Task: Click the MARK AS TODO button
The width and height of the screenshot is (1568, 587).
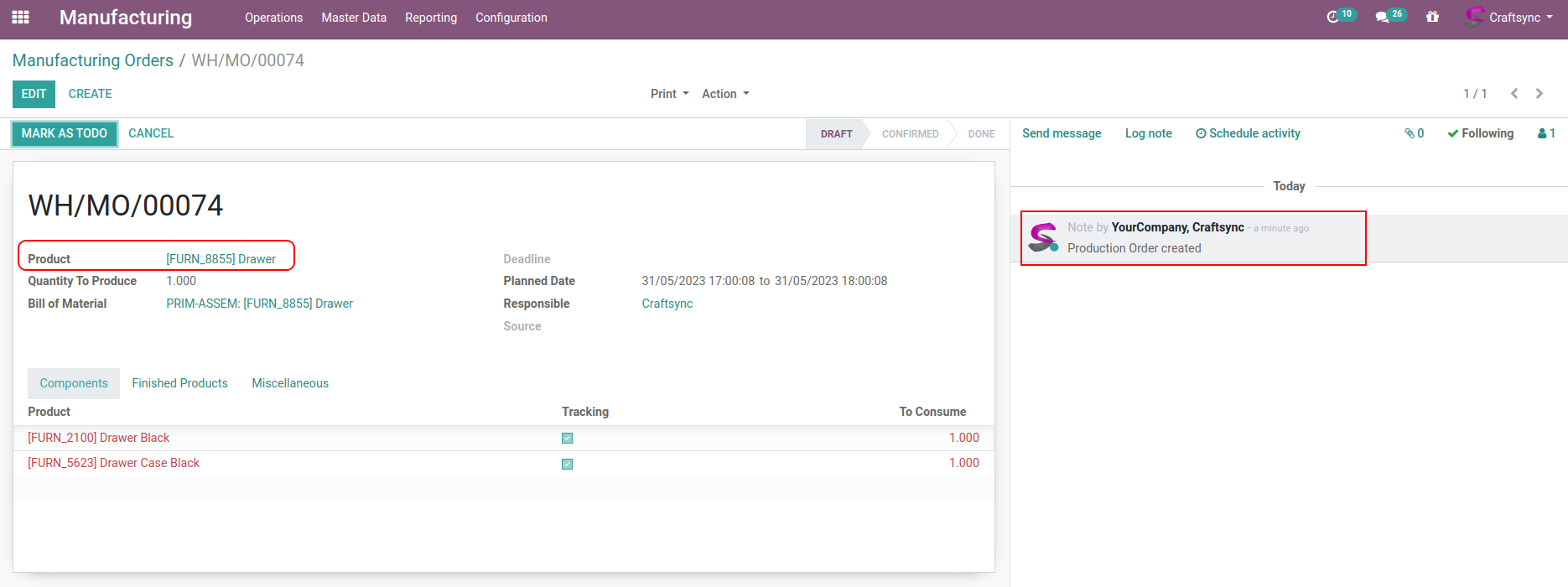Action: (x=65, y=133)
